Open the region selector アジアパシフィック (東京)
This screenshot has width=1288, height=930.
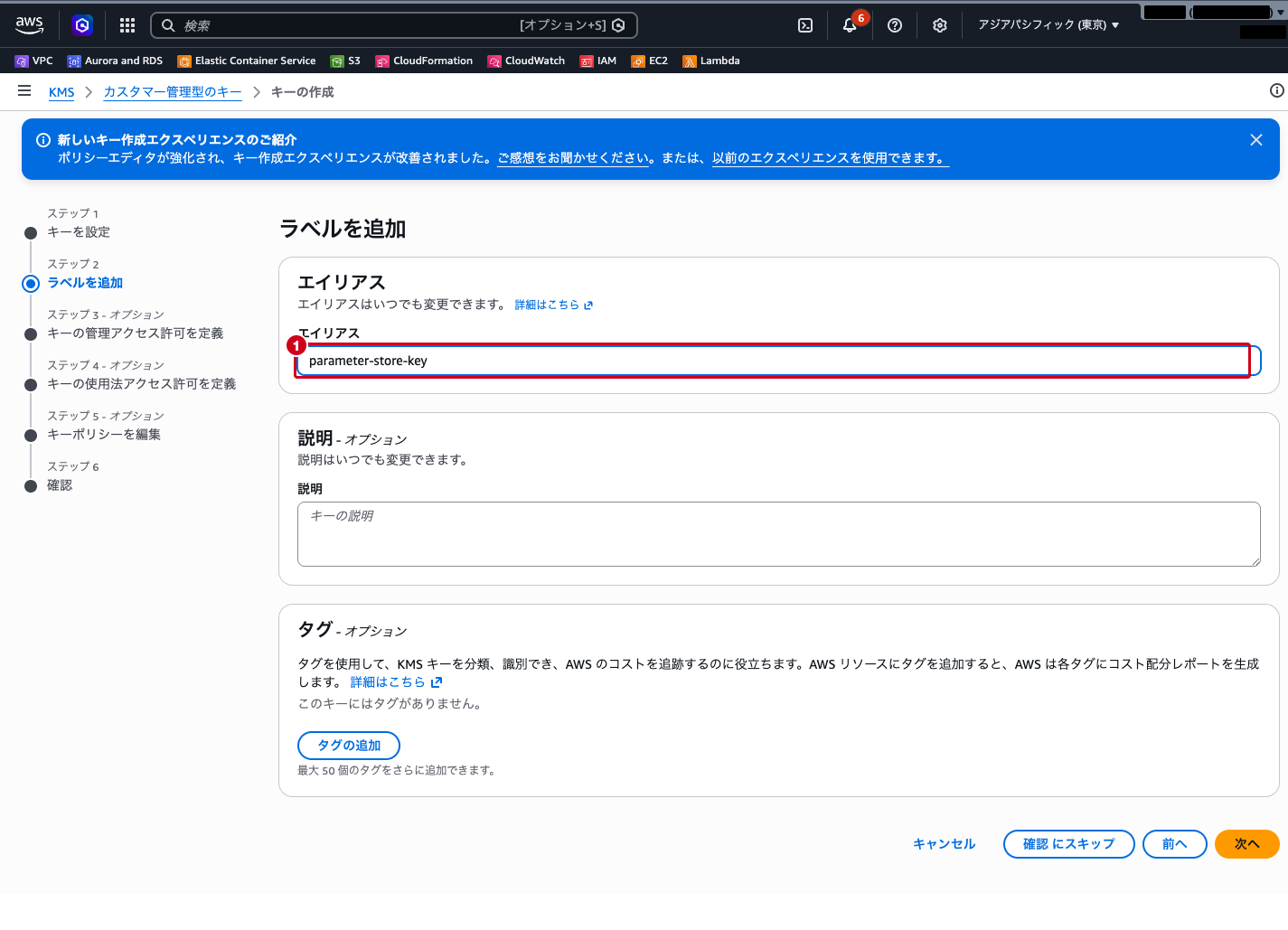(x=1048, y=25)
